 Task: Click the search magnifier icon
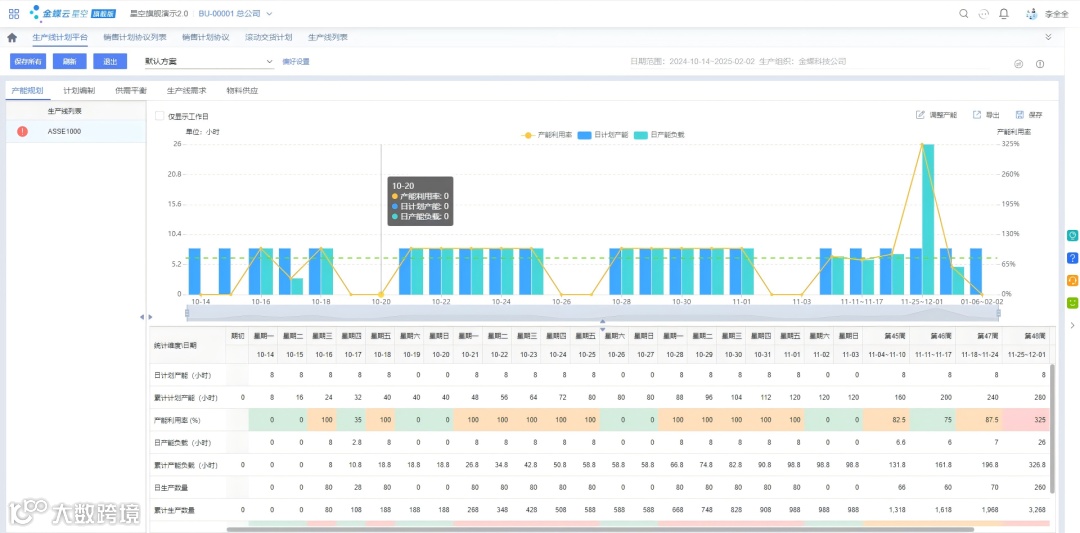coord(964,14)
